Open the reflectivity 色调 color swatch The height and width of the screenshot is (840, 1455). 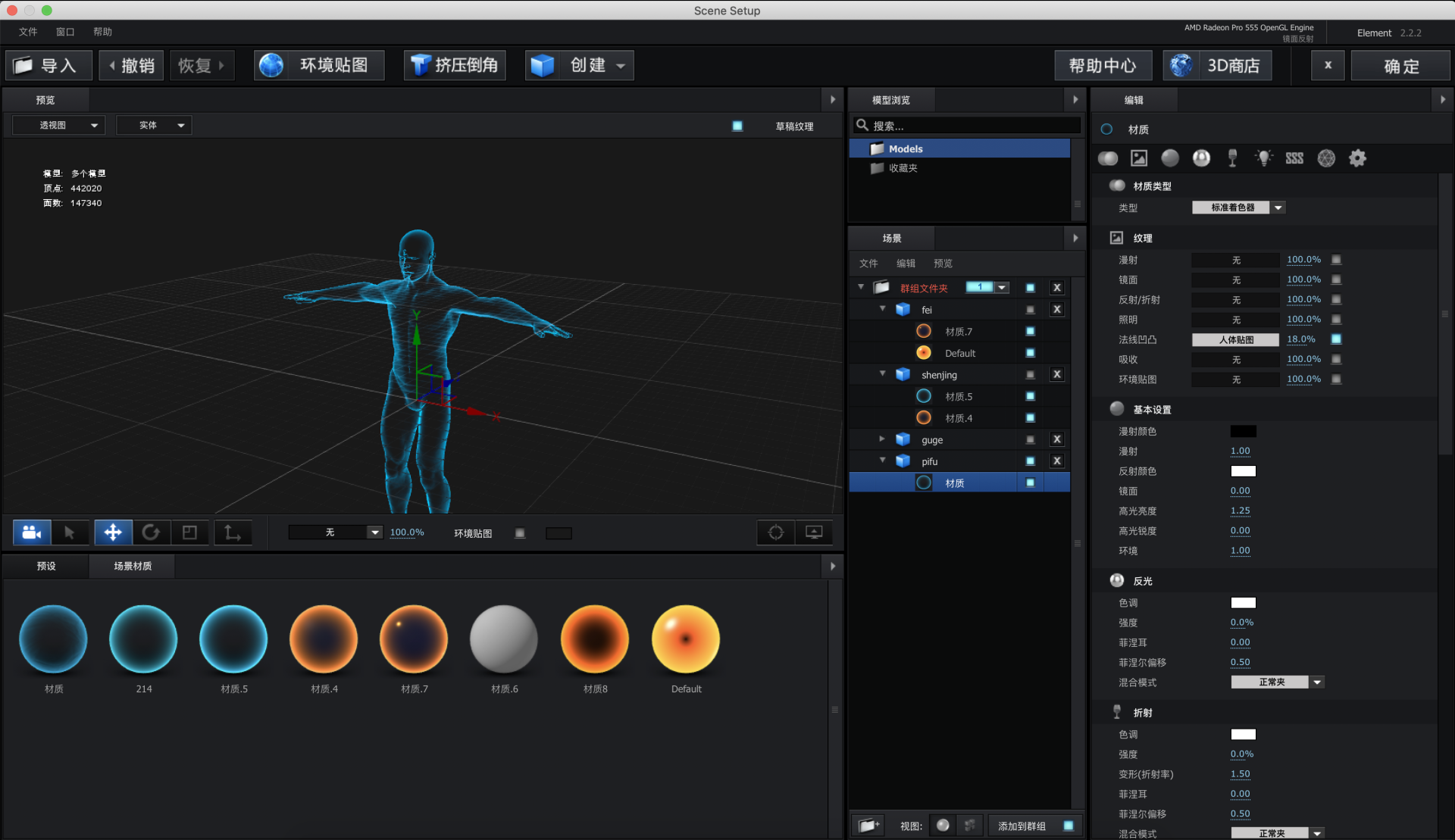click(1243, 603)
